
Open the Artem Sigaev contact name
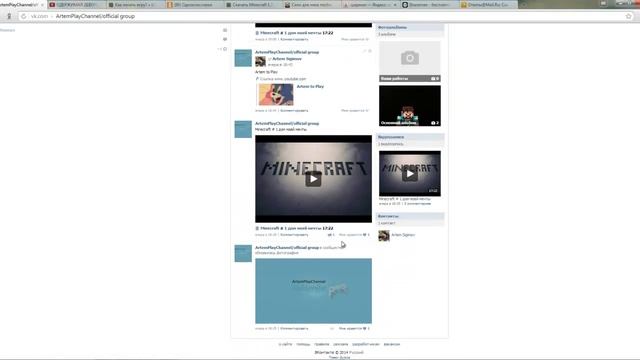(403, 235)
